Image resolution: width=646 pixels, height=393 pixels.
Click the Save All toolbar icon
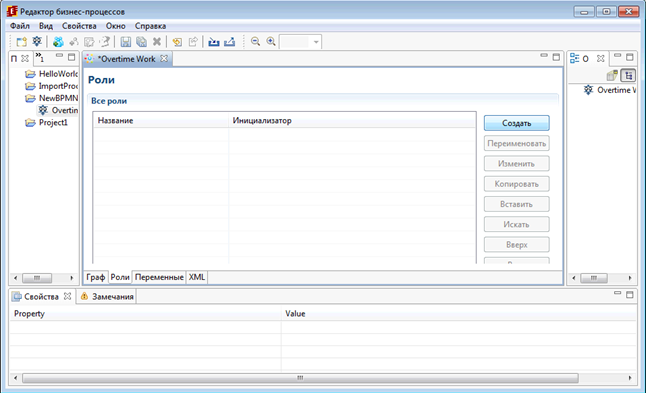[x=141, y=42]
